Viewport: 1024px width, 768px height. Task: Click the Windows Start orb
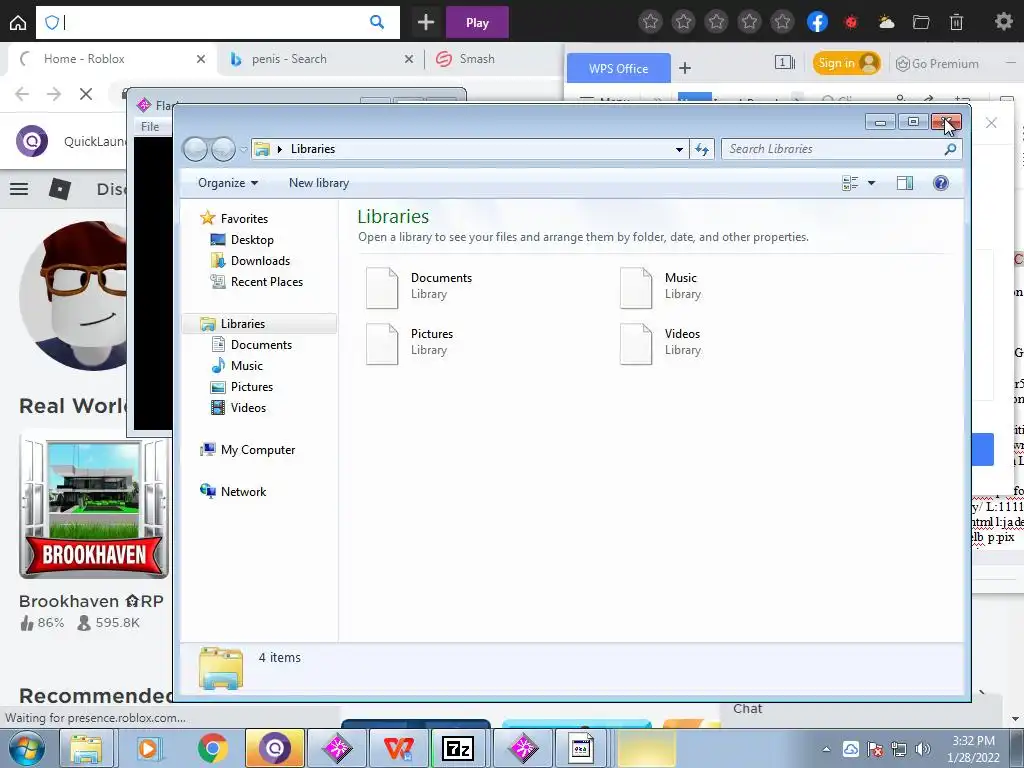(x=25, y=748)
